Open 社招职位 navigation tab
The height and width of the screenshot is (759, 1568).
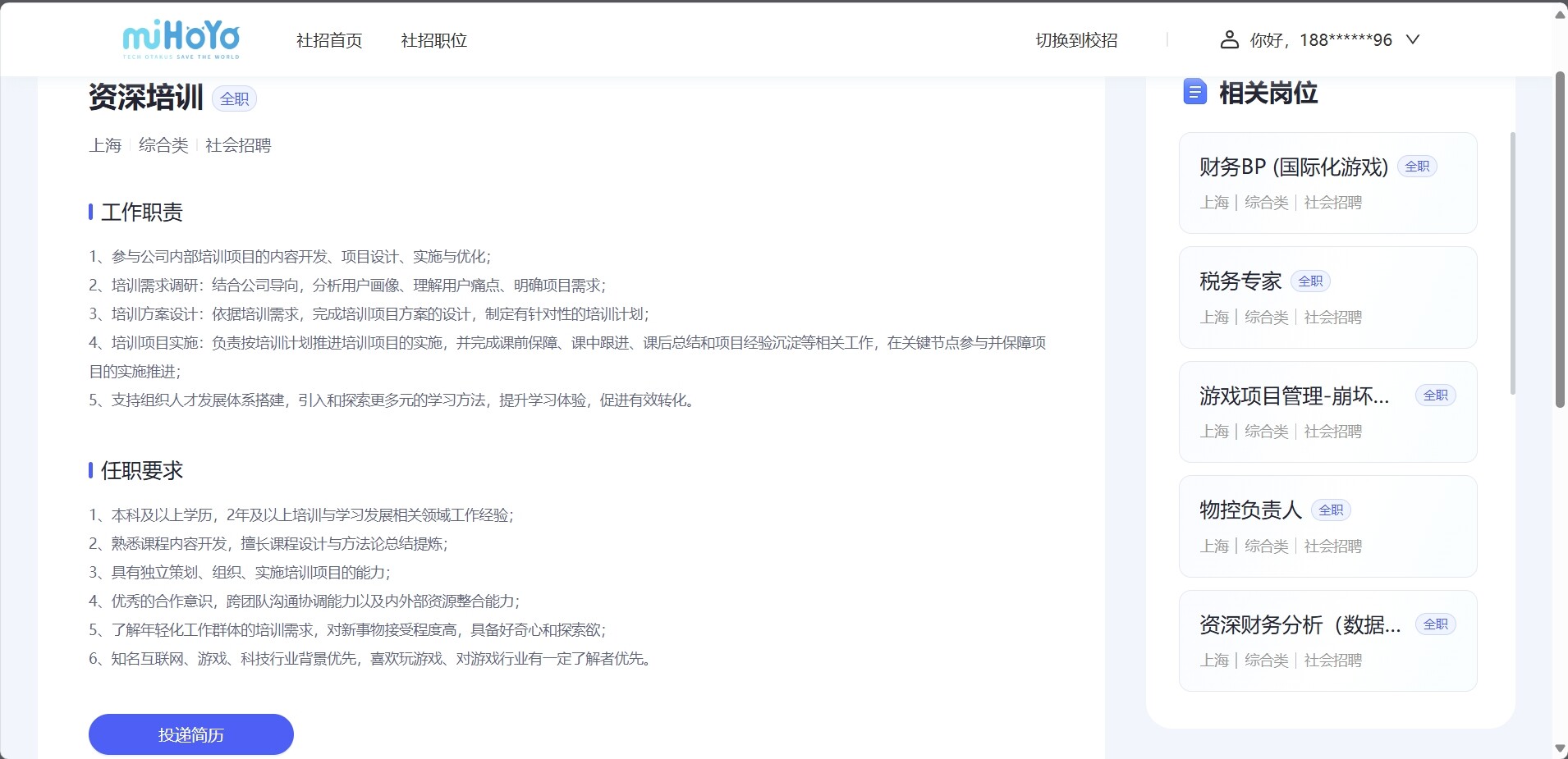click(x=433, y=40)
